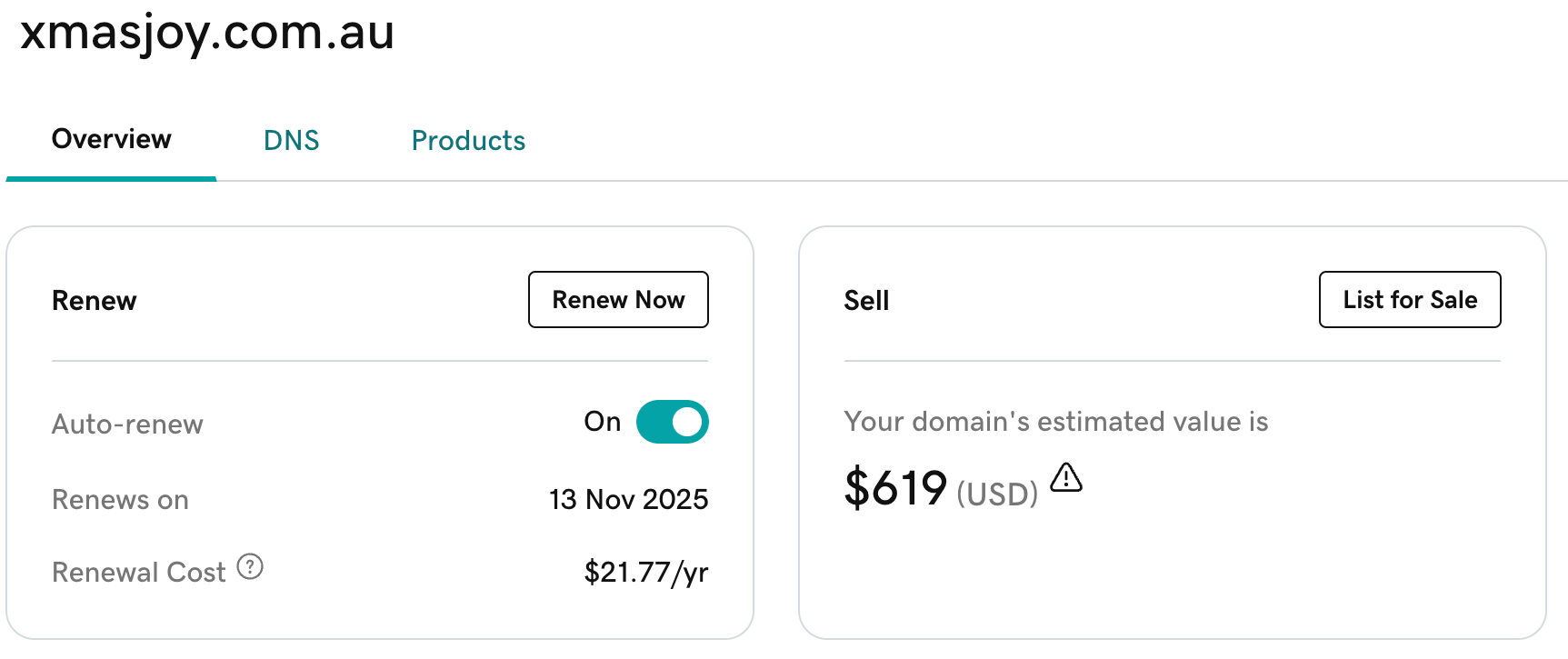Click the warning triangle beside estimated value

pos(1066,477)
